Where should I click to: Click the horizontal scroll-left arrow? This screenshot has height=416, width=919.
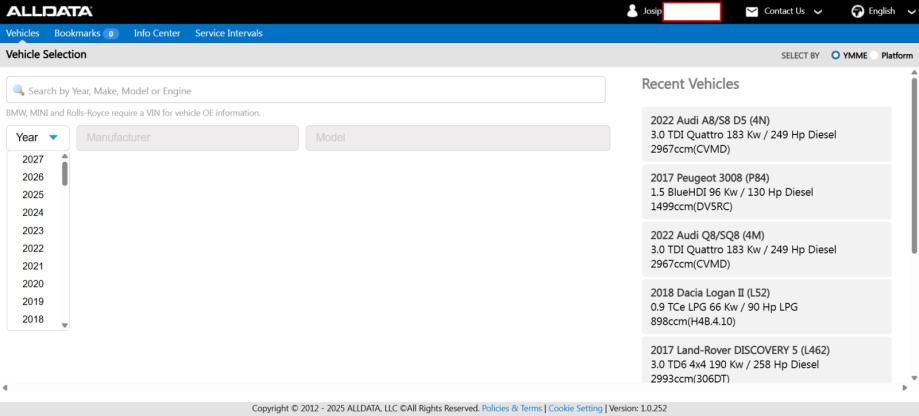click(5, 388)
